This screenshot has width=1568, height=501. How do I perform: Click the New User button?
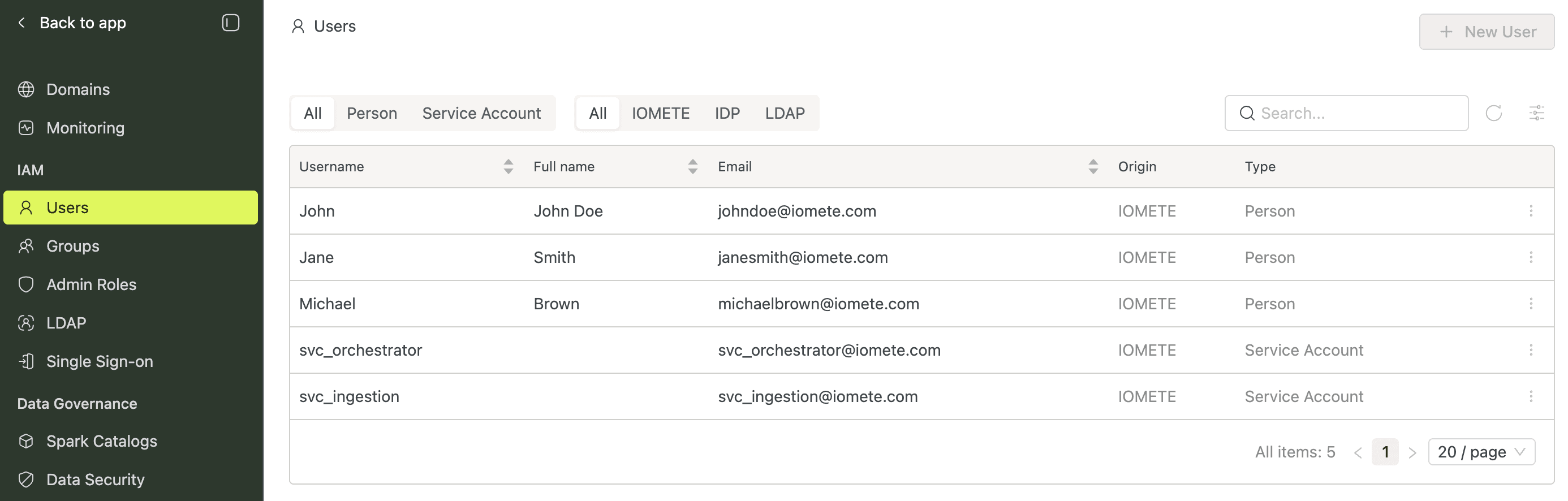tap(1486, 32)
